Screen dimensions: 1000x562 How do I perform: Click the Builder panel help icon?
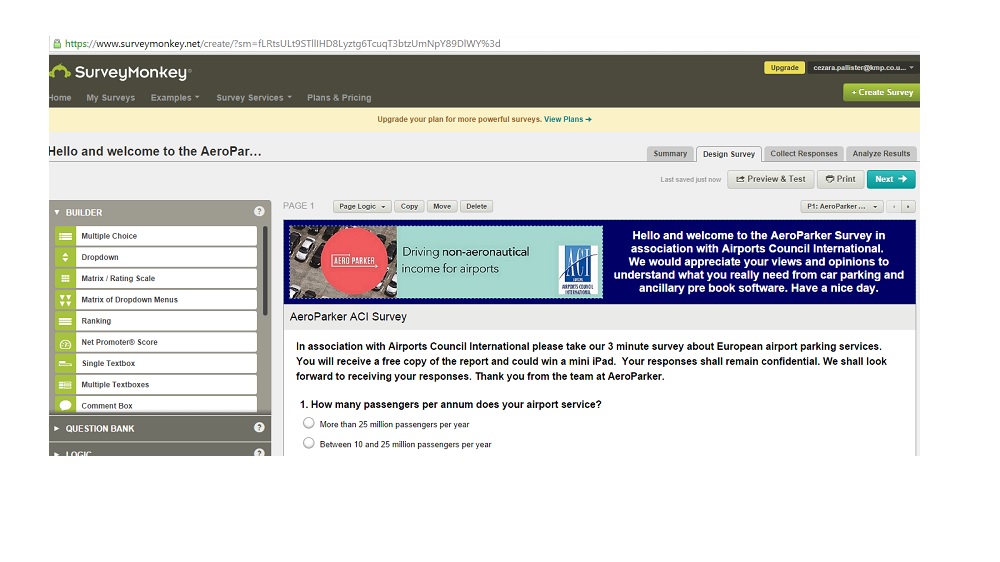click(259, 212)
